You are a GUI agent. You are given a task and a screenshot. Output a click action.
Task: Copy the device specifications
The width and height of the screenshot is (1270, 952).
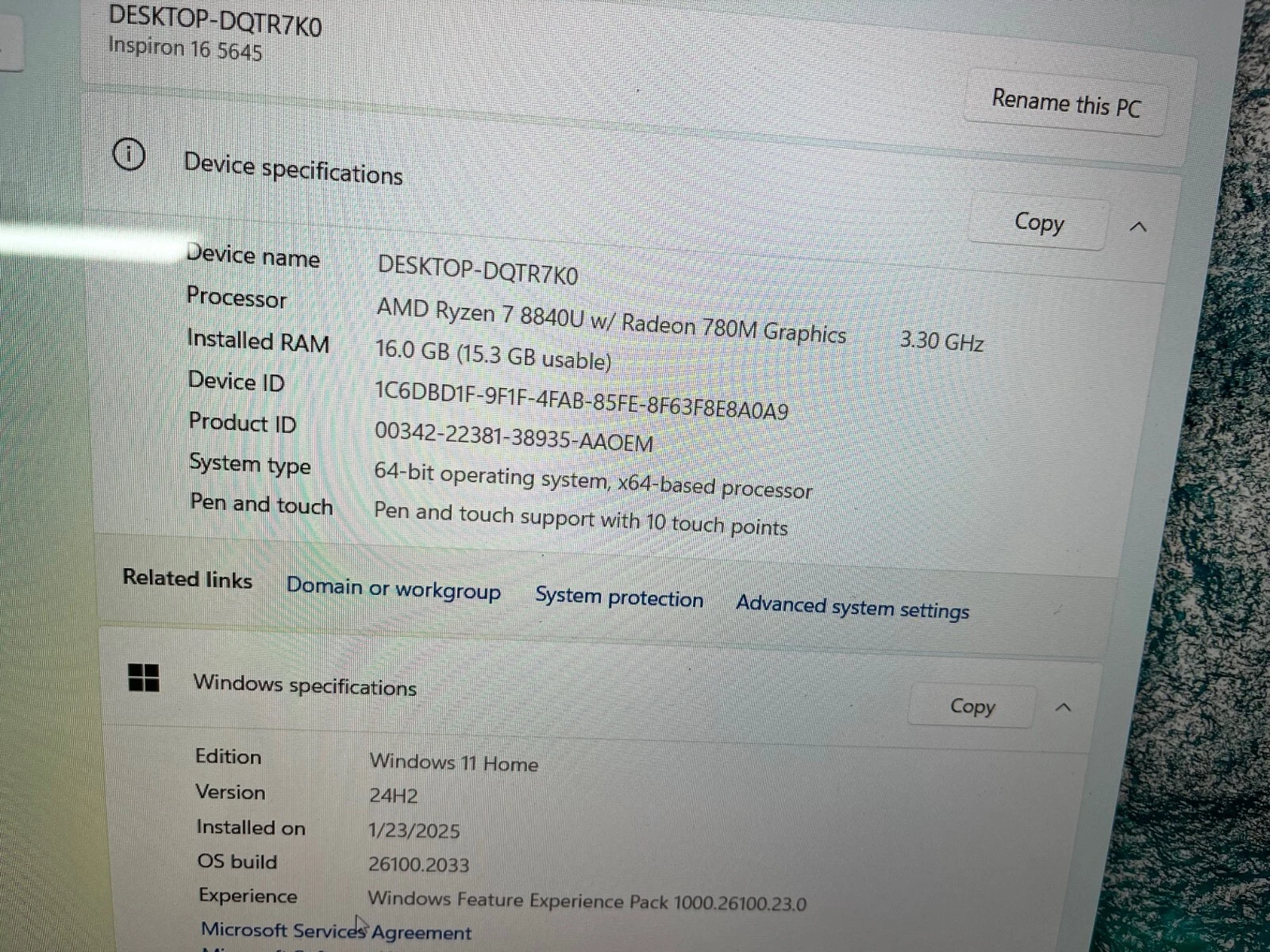click(1038, 222)
